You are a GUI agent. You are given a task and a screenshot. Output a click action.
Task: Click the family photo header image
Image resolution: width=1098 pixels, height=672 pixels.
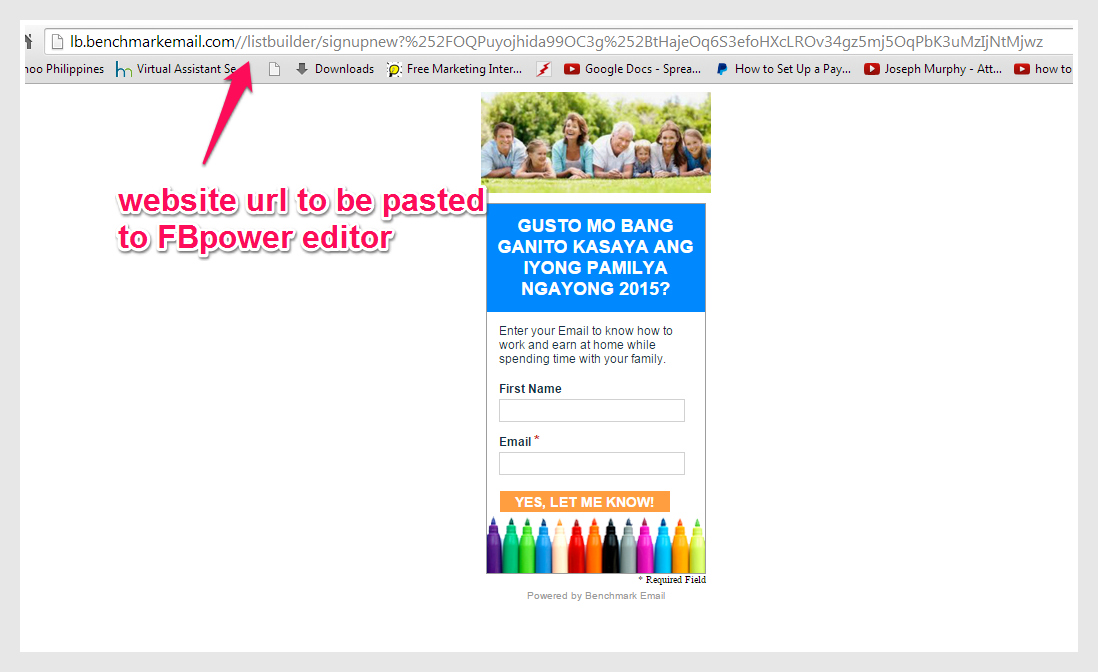596,142
